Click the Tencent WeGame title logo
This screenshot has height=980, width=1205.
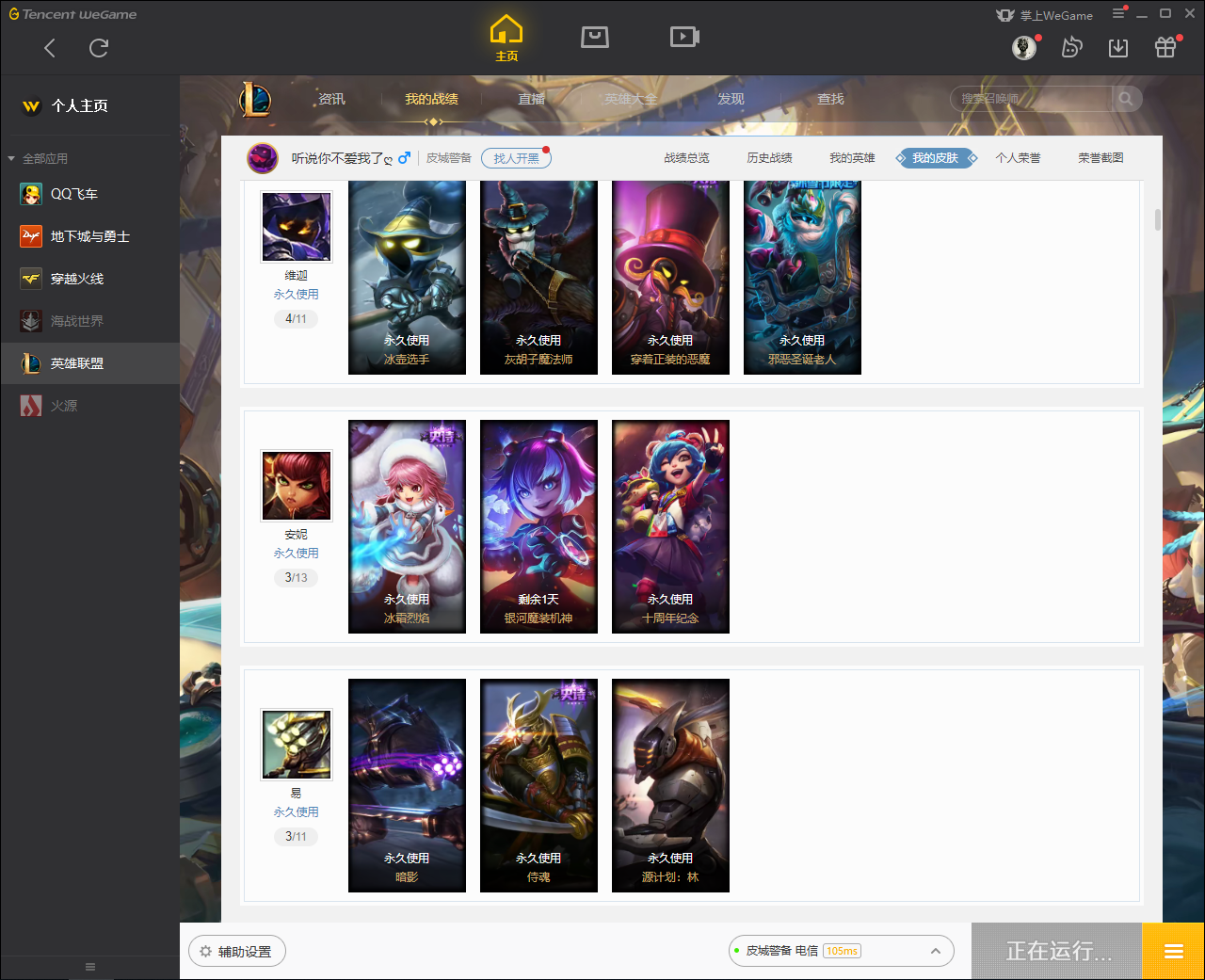click(72, 14)
